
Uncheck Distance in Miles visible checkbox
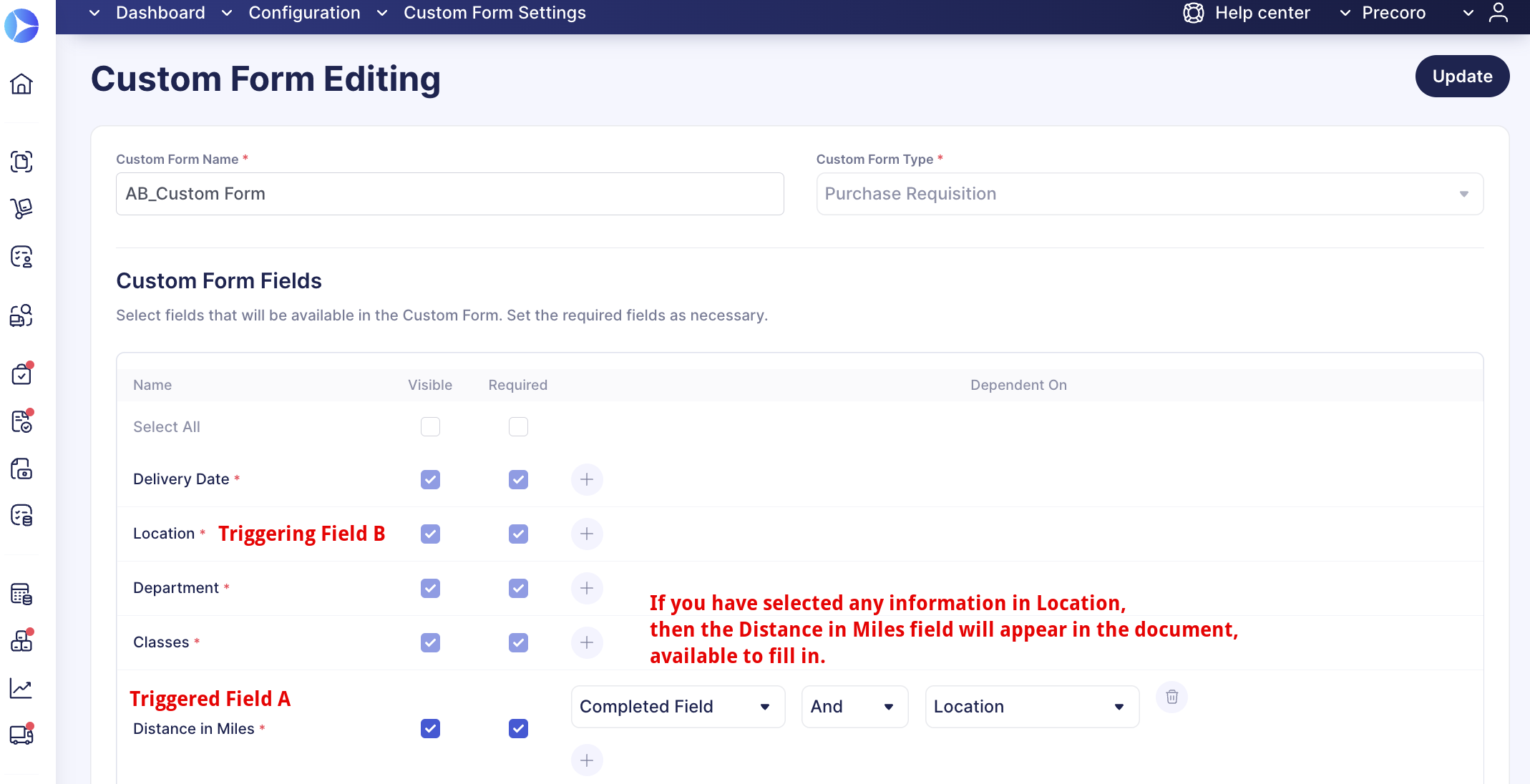[430, 728]
